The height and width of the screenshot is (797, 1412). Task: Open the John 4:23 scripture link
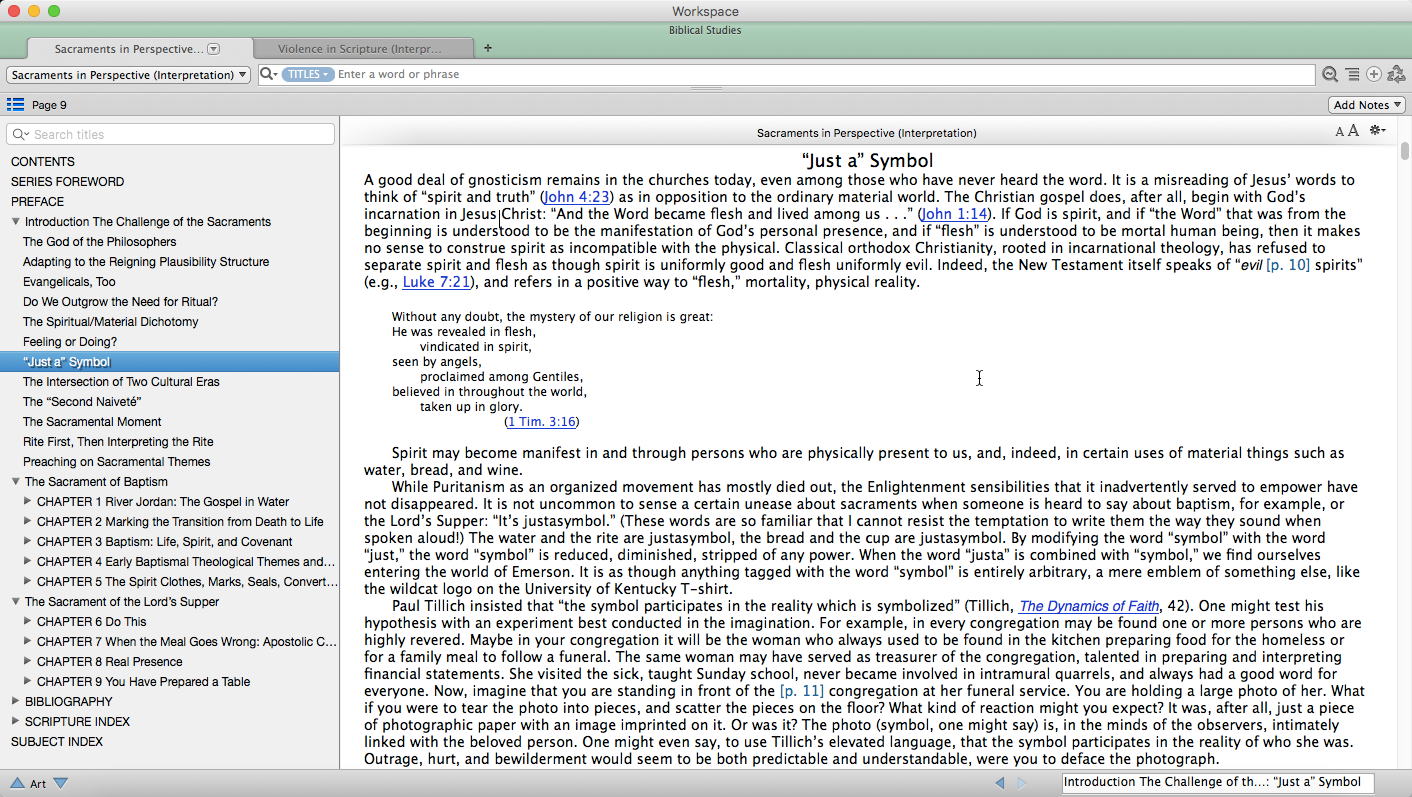[576, 197]
